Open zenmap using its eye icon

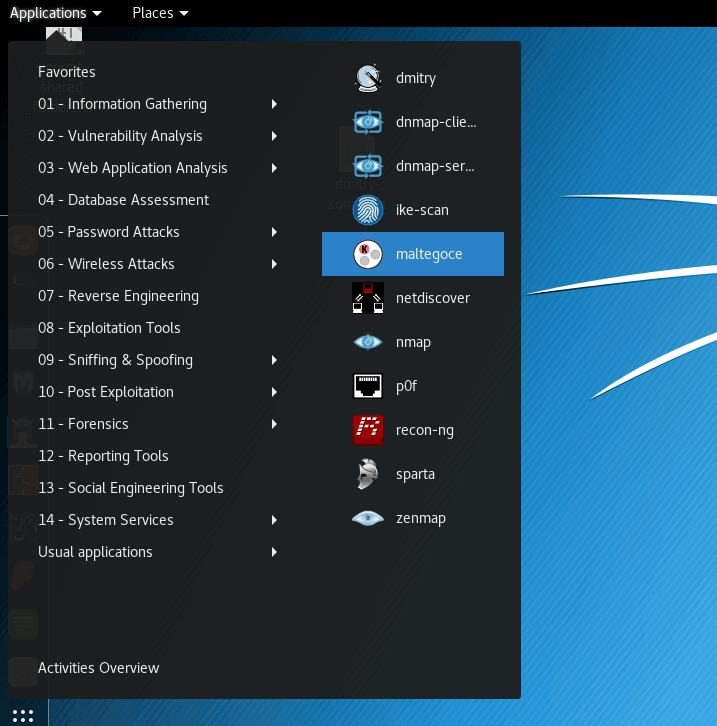368,518
